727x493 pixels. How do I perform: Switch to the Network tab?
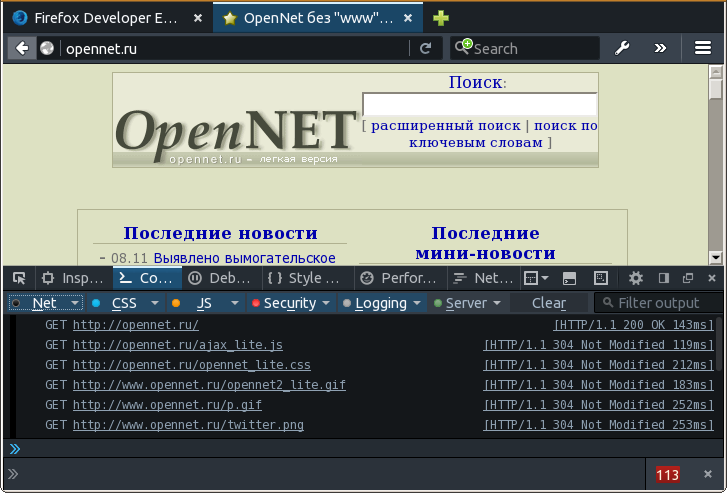pos(483,278)
